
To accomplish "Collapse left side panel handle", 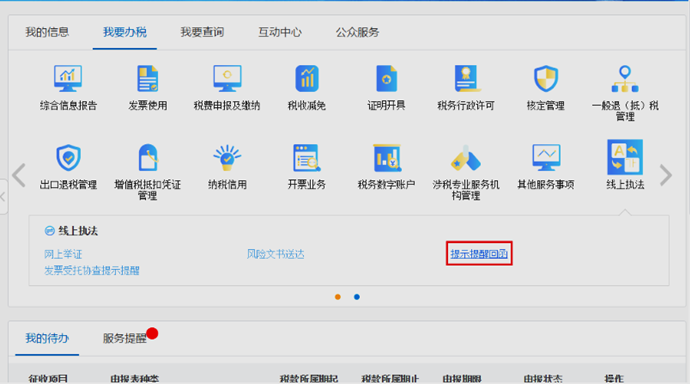I will coord(3,197).
